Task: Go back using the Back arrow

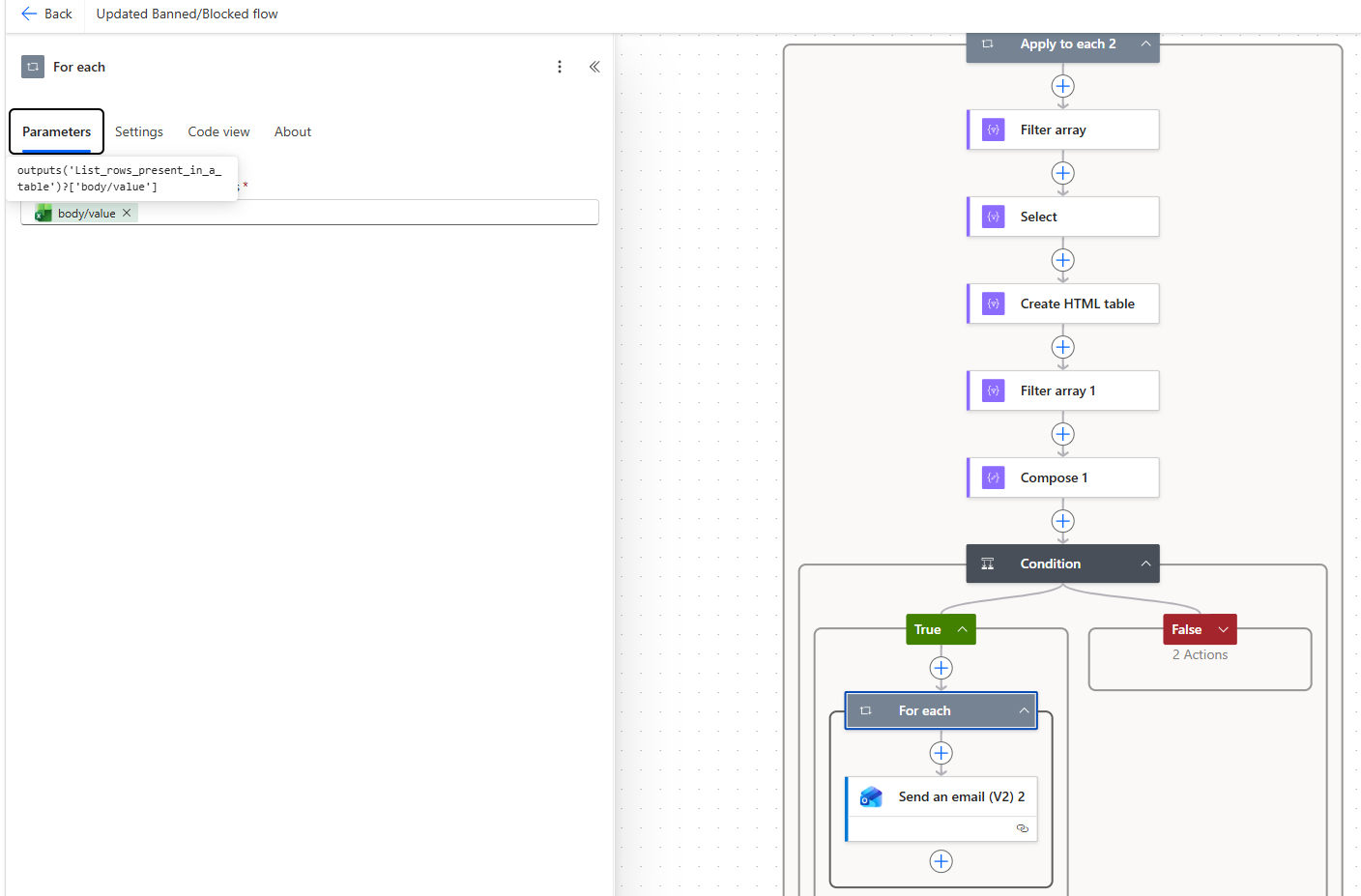Action: point(46,14)
